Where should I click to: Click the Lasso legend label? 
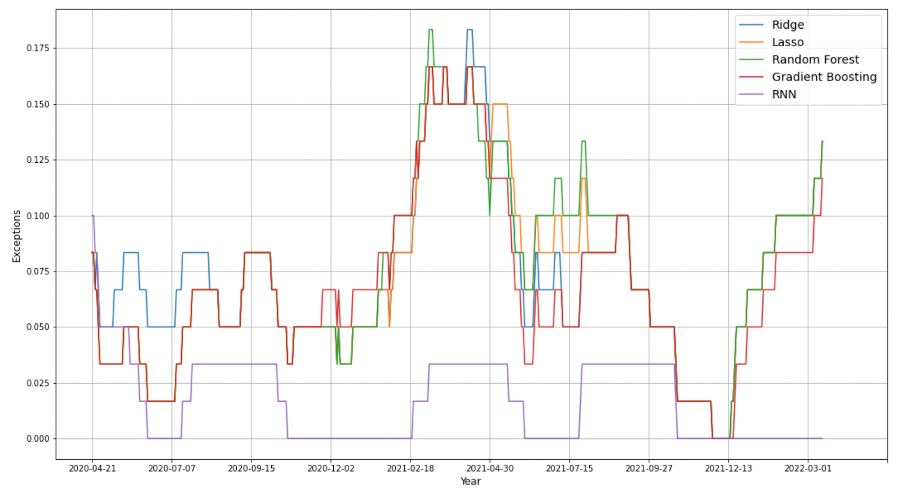coord(788,42)
